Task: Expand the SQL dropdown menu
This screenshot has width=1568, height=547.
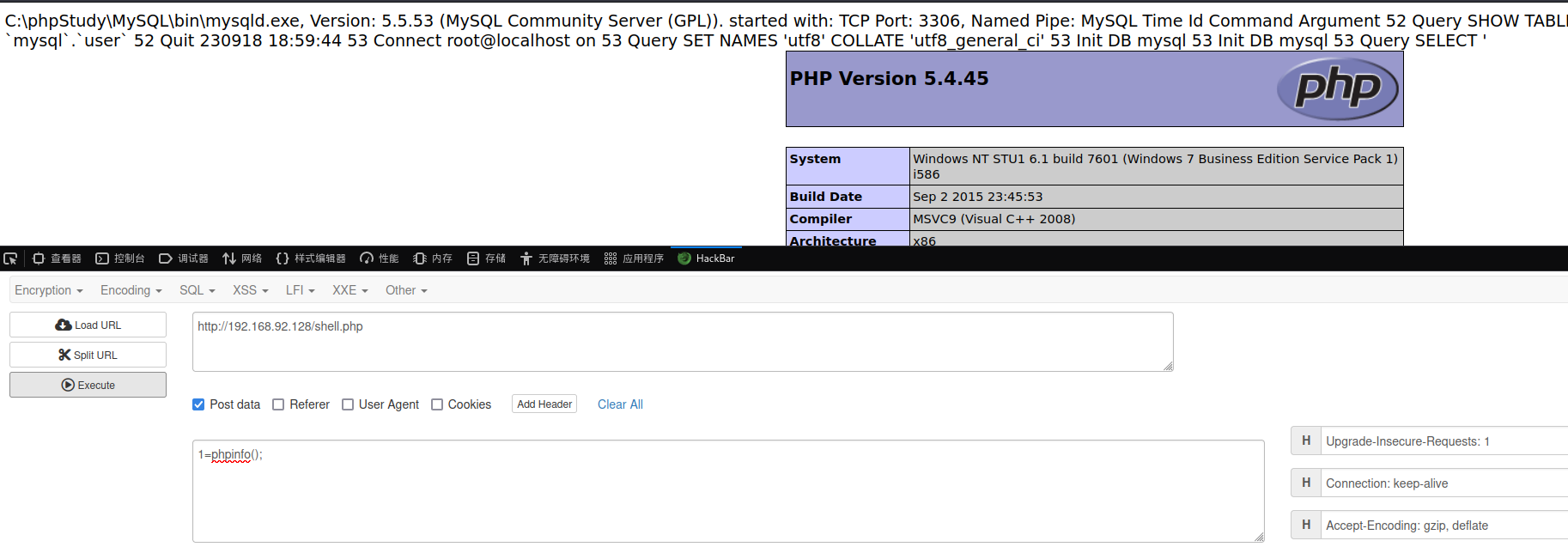Action: (x=197, y=290)
